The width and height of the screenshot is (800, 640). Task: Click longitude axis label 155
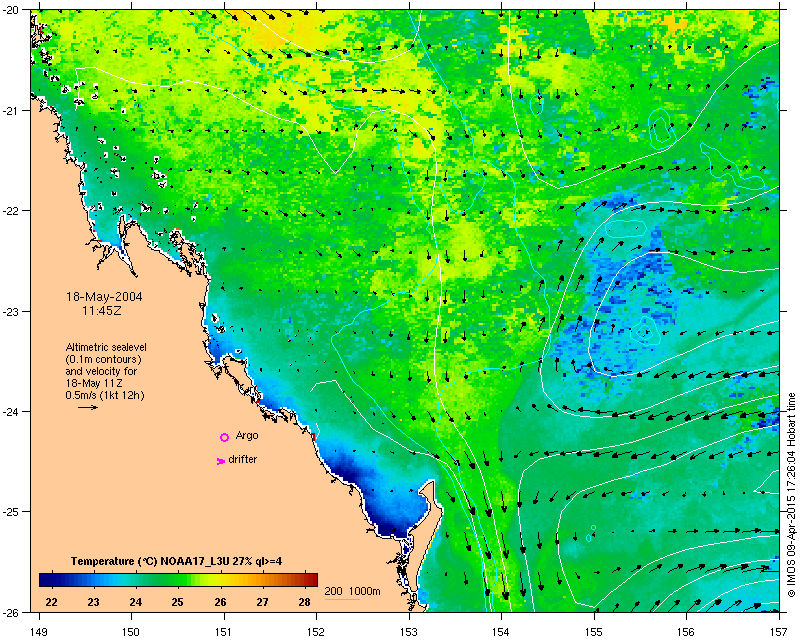pos(594,632)
